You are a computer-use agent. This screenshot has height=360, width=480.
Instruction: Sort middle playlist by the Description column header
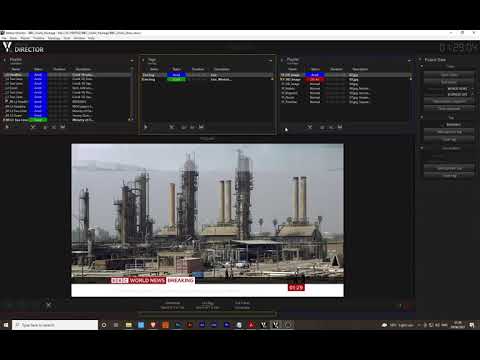pyautogui.click(x=222, y=69)
